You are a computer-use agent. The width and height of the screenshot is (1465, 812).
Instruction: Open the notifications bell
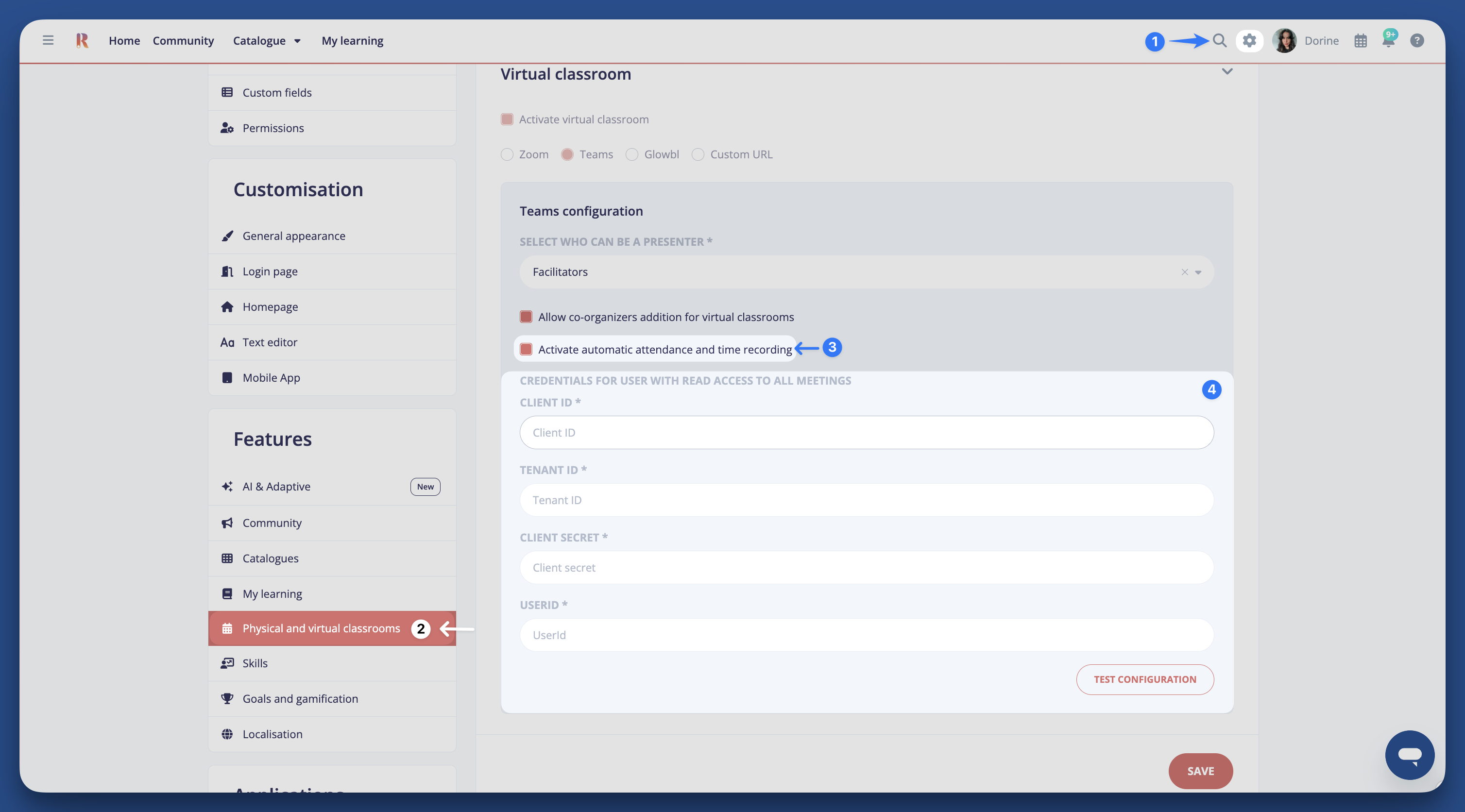click(x=1389, y=40)
